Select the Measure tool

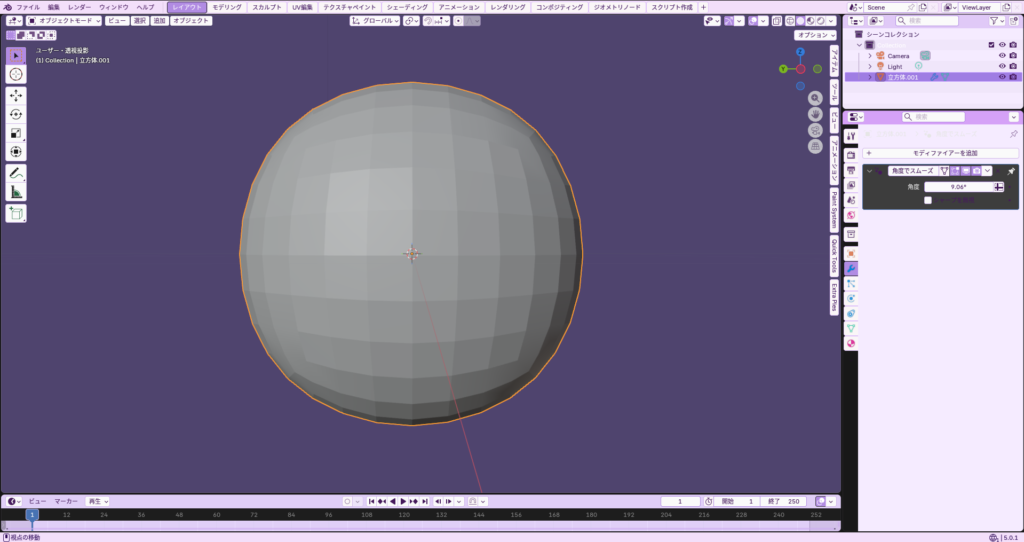click(16, 192)
